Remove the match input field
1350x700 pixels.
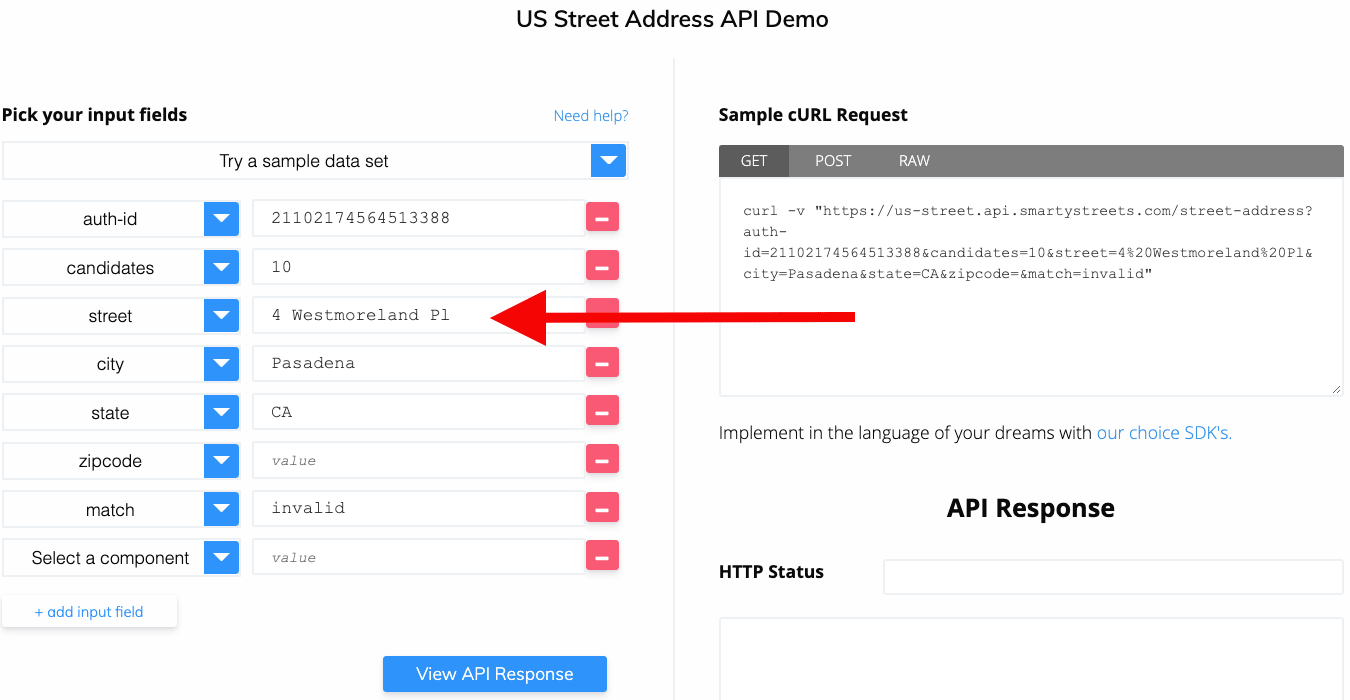(603, 507)
